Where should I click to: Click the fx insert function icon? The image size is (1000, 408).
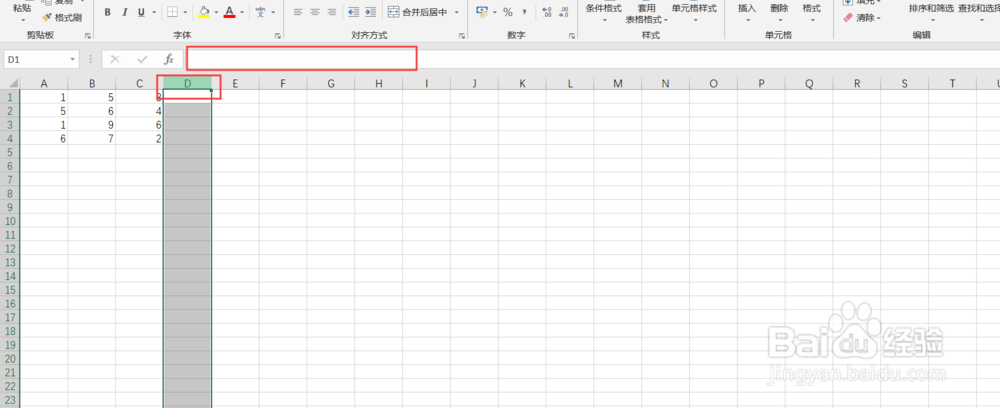(169, 59)
